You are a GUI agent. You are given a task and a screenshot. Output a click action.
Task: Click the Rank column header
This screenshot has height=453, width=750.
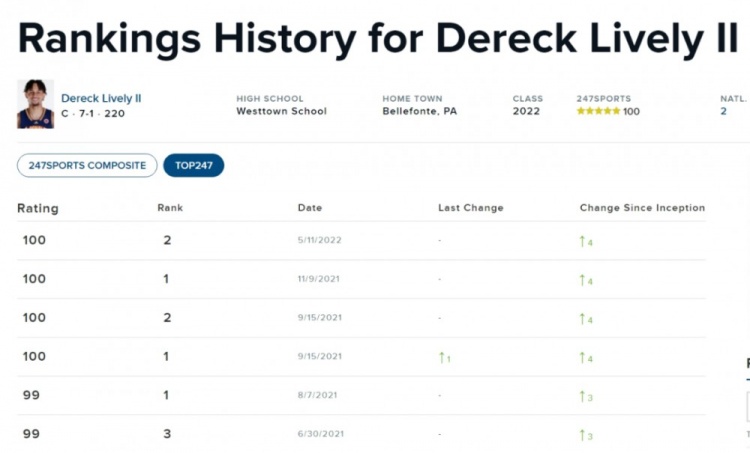(x=170, y=208)
